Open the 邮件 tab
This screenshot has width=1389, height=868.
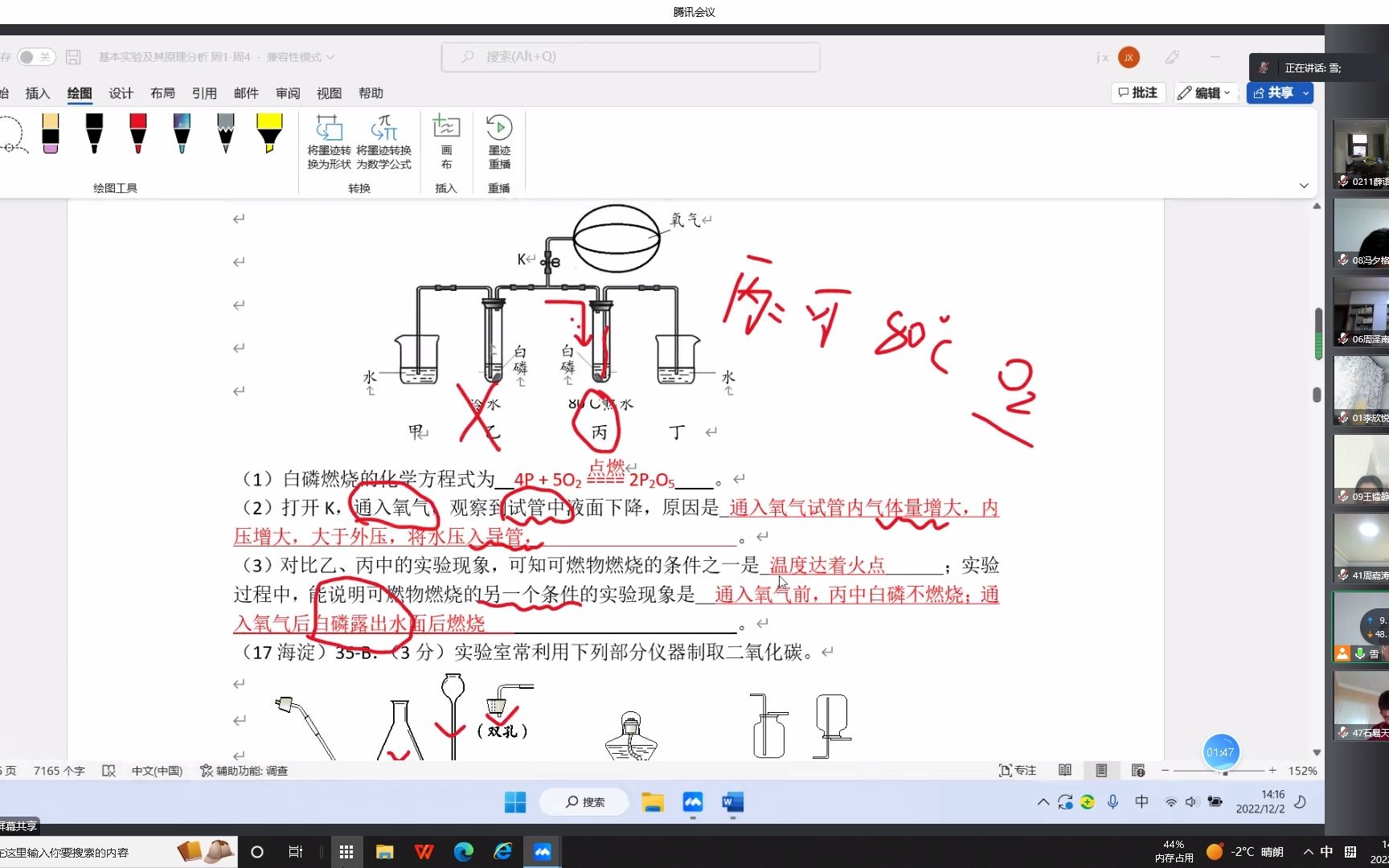click(x=247, y=93)
